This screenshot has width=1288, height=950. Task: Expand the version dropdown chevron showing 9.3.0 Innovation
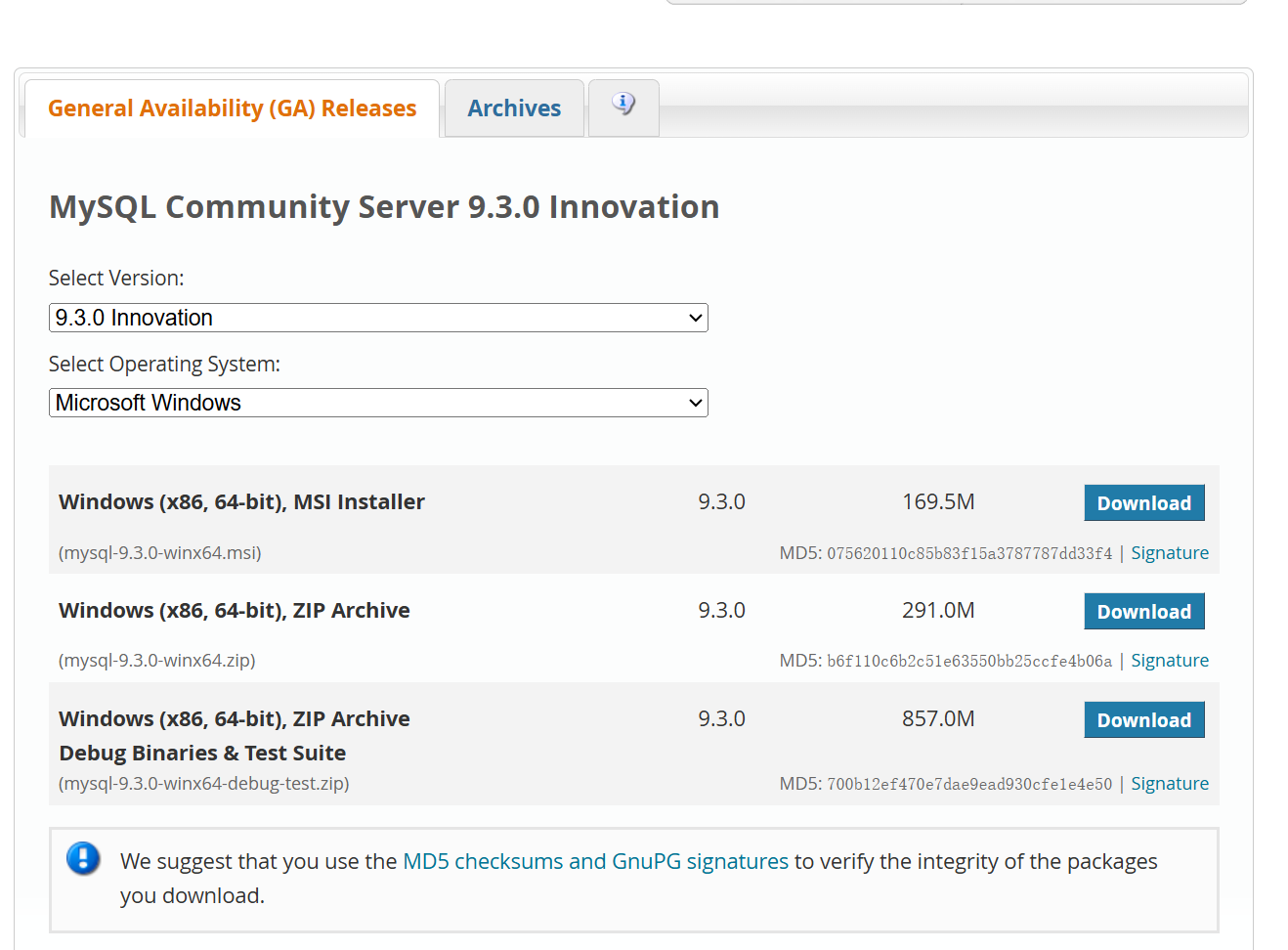click(x=695, y=317)
